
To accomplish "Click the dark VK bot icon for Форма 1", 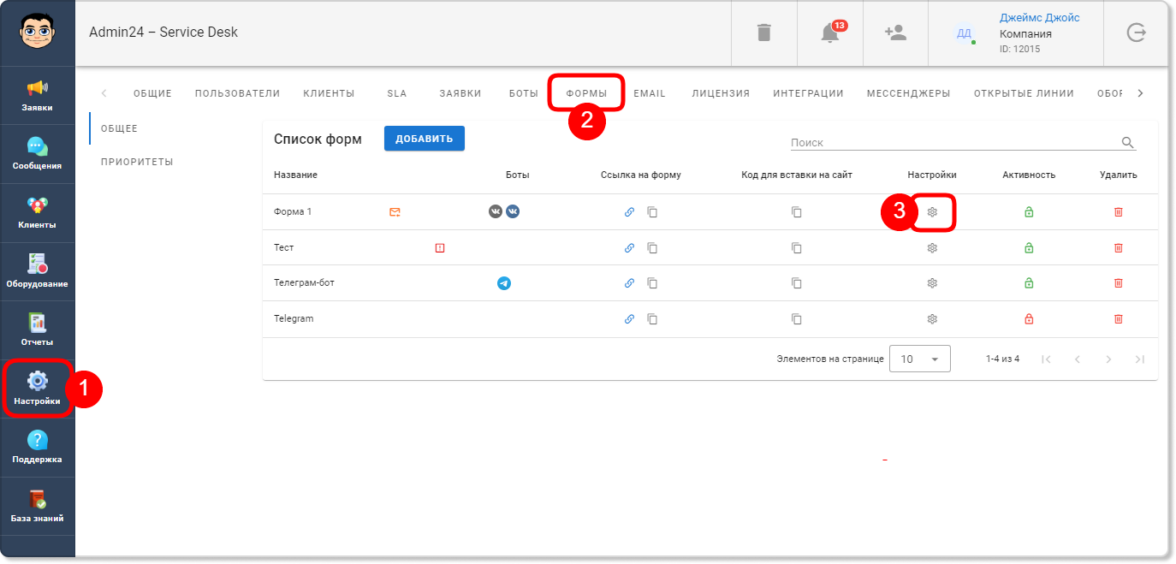I will click(495, 212).
